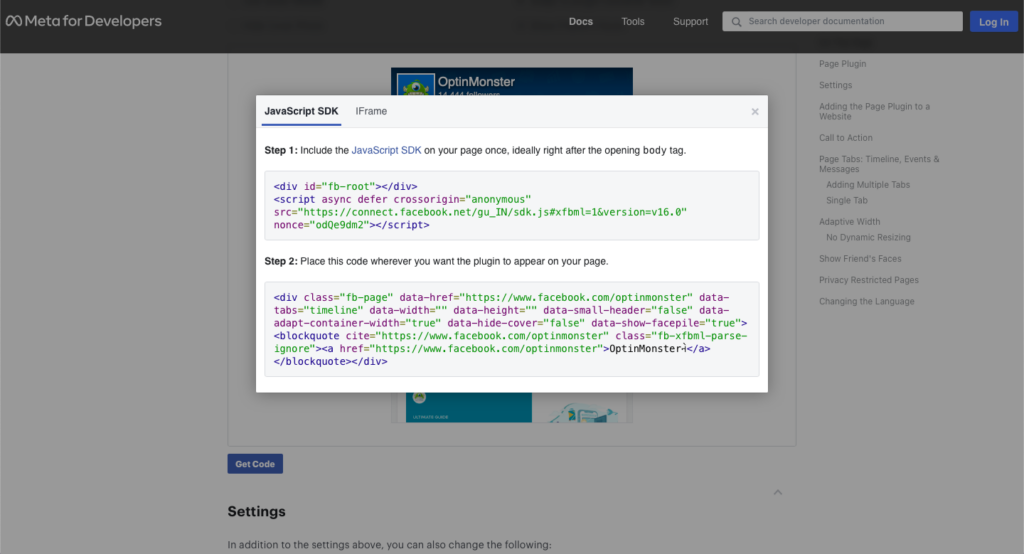
Task: Click the Step 1 fb-root code block
Action: pos(511,205)
